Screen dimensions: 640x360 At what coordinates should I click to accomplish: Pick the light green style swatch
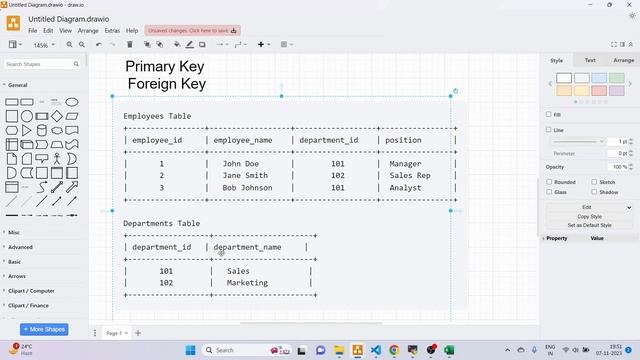[617, 78]
